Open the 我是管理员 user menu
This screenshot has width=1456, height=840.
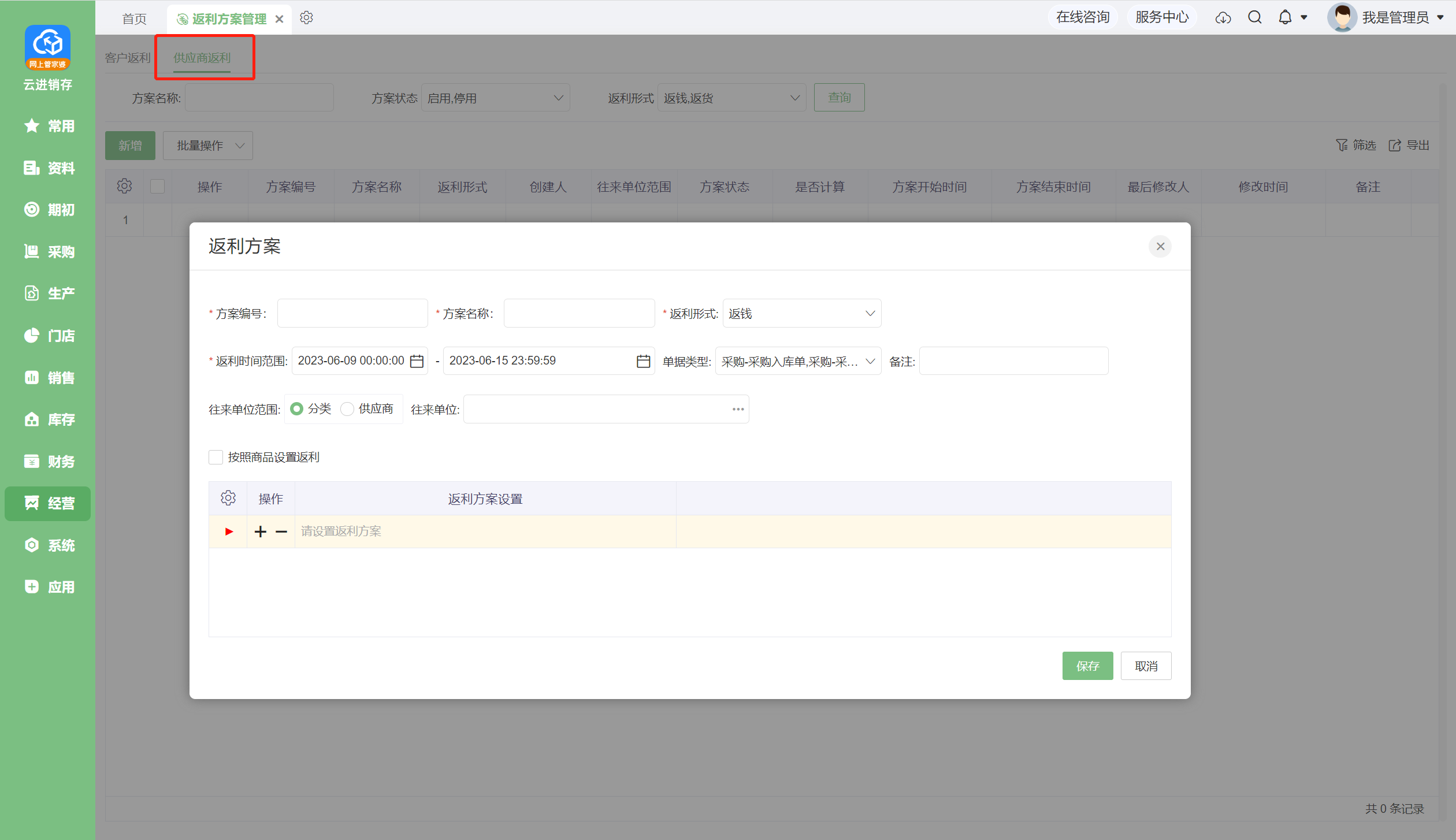[1387, 18]
